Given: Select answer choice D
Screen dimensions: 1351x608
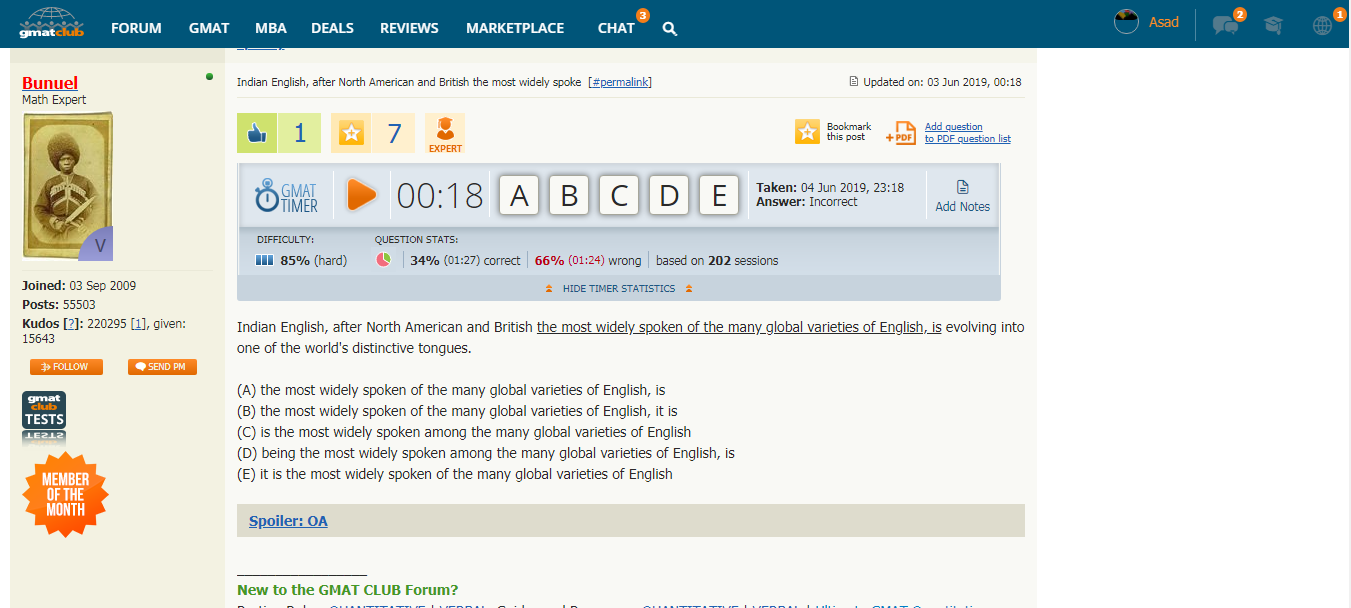Looking at the screenshot, I should click(x=669, y=195).
